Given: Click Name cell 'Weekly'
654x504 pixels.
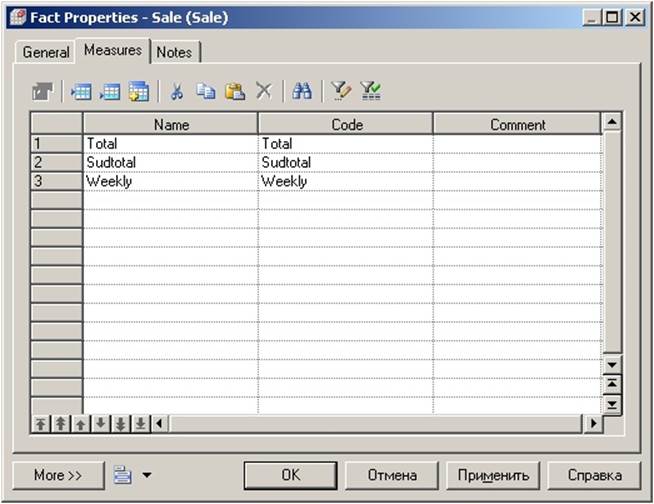Looking at the screenshot, I should click(171, 181).
